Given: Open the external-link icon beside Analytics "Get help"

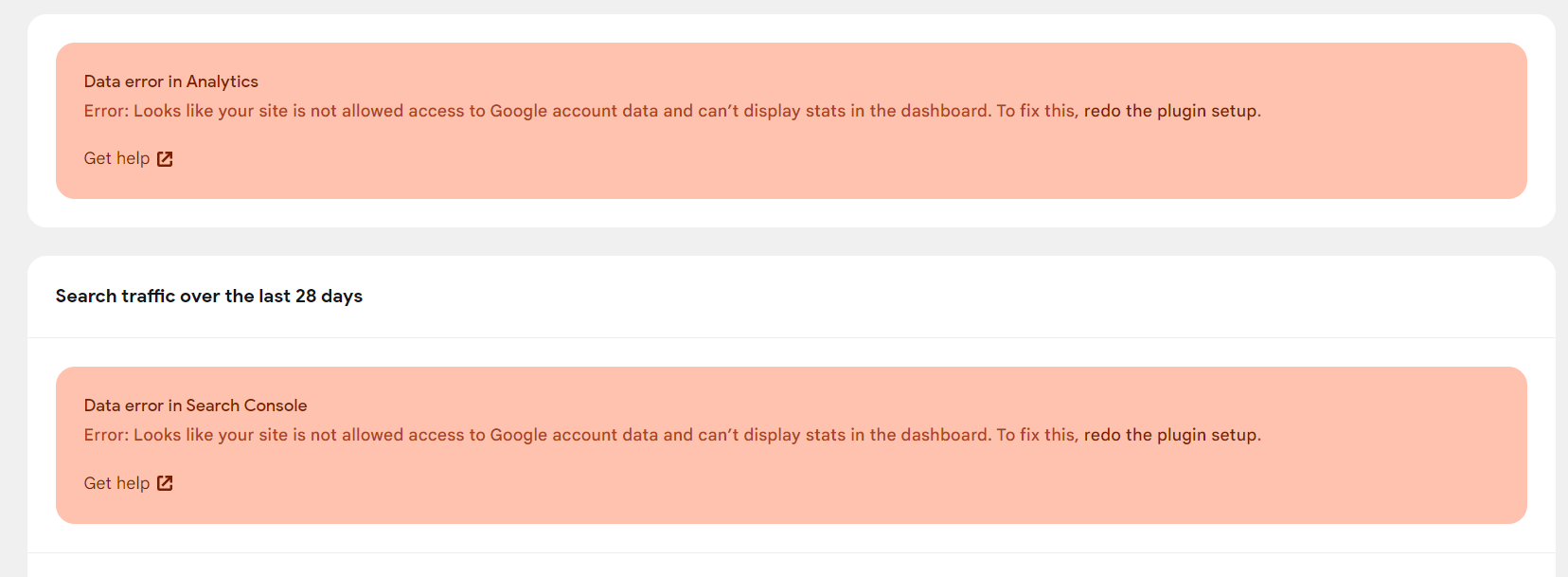Looking at the screenshot, I should pos(166,158).
